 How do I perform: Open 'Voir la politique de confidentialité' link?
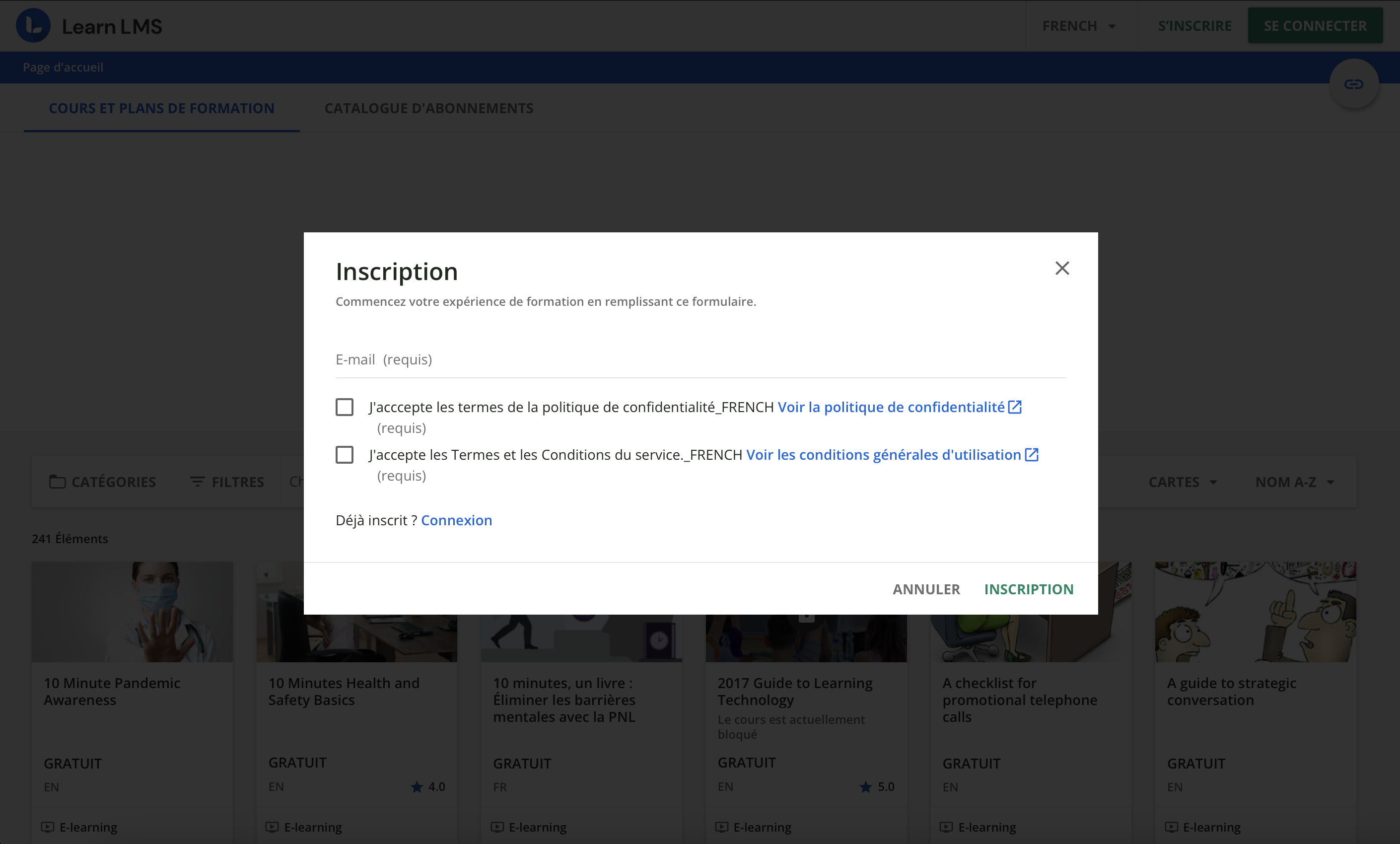[891, 407]
